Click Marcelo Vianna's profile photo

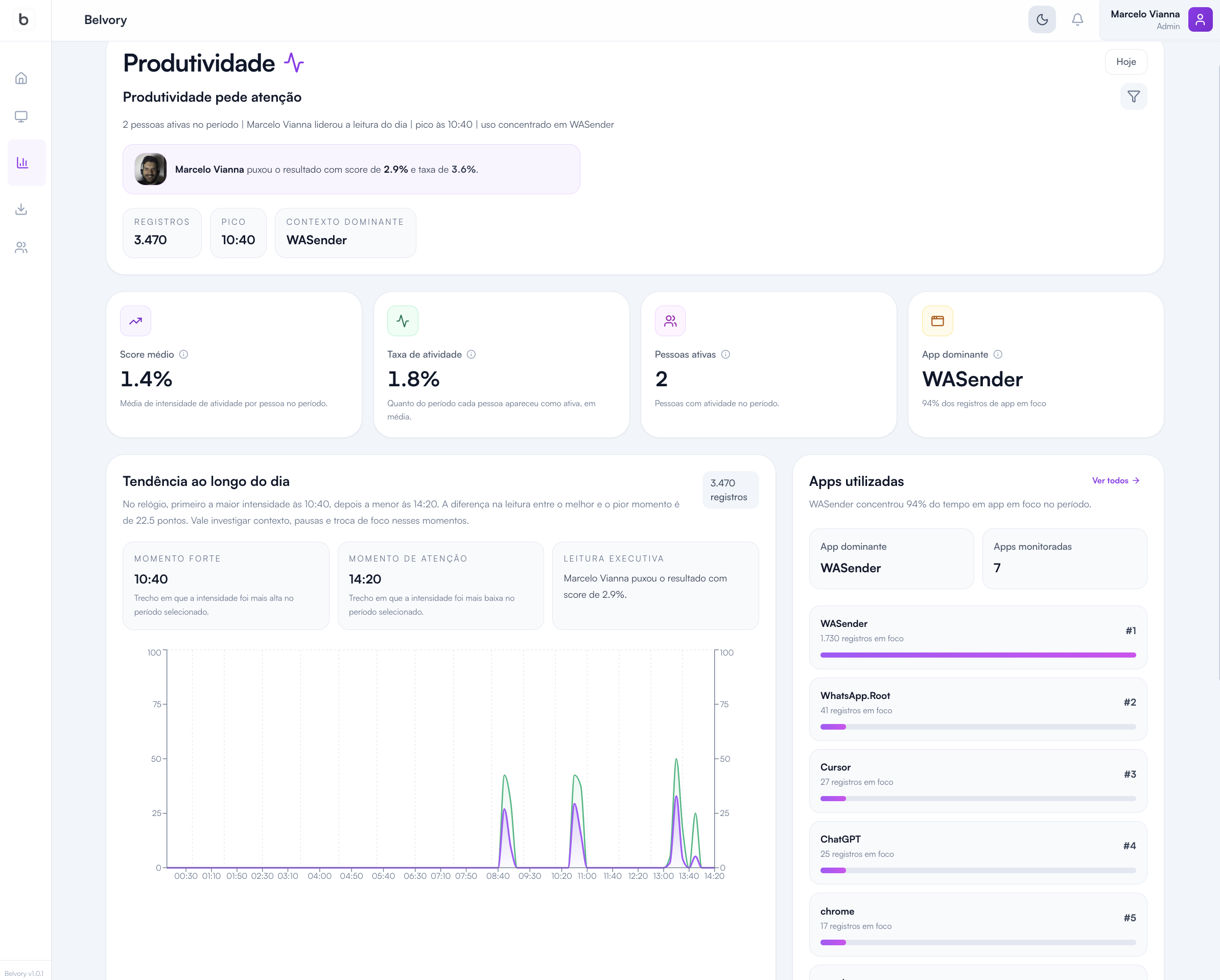click(151, 169)
